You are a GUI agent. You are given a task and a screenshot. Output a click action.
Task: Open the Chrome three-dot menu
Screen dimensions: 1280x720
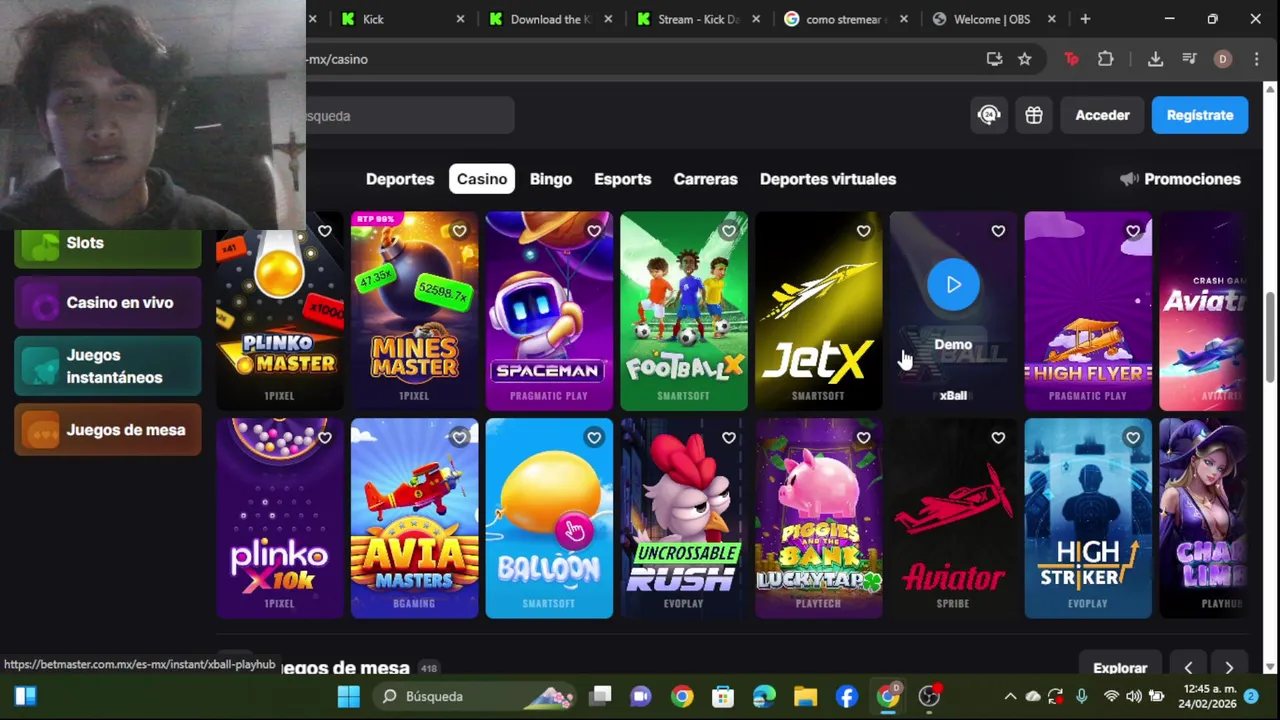[x=1256, y=59]
